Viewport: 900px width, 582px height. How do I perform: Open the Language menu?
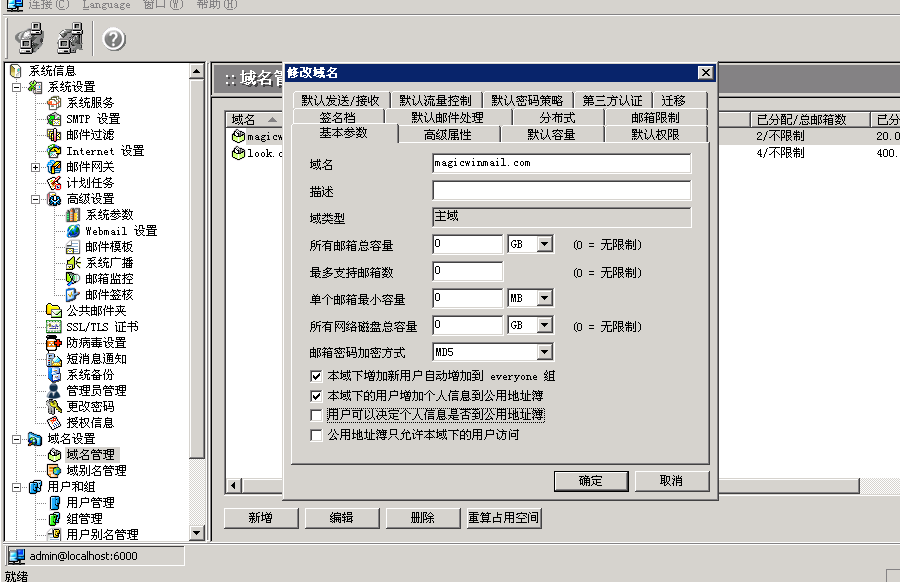(x=105, y=6)
